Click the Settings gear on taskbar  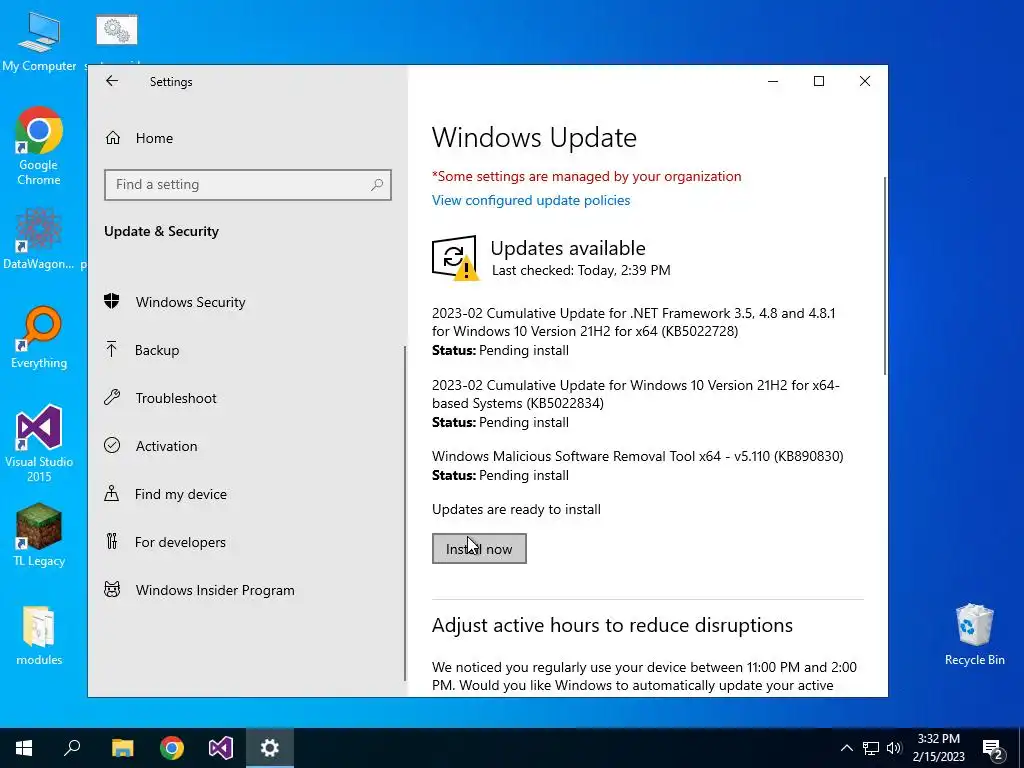point(270,748)
